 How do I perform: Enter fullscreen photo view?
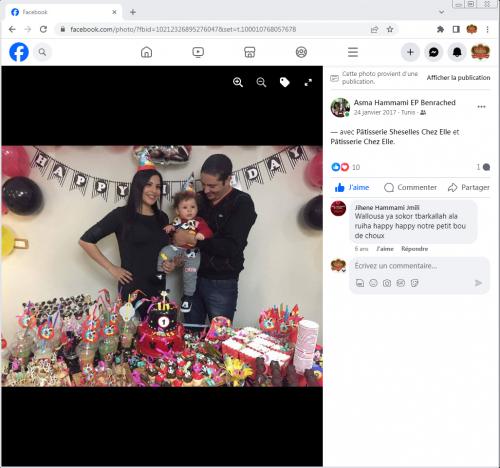coord(308,82)
